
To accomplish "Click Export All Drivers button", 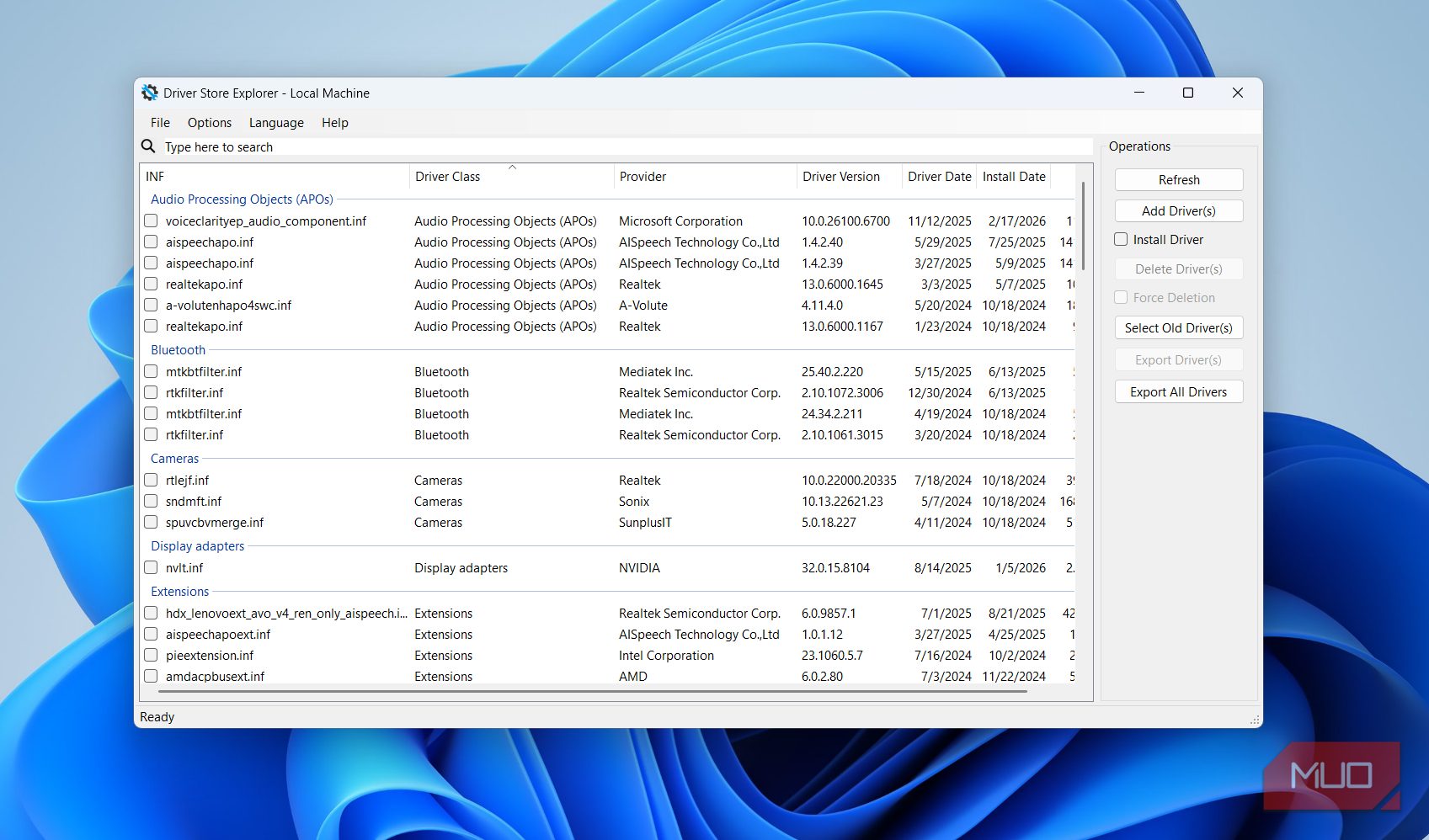I will 1179,392.
